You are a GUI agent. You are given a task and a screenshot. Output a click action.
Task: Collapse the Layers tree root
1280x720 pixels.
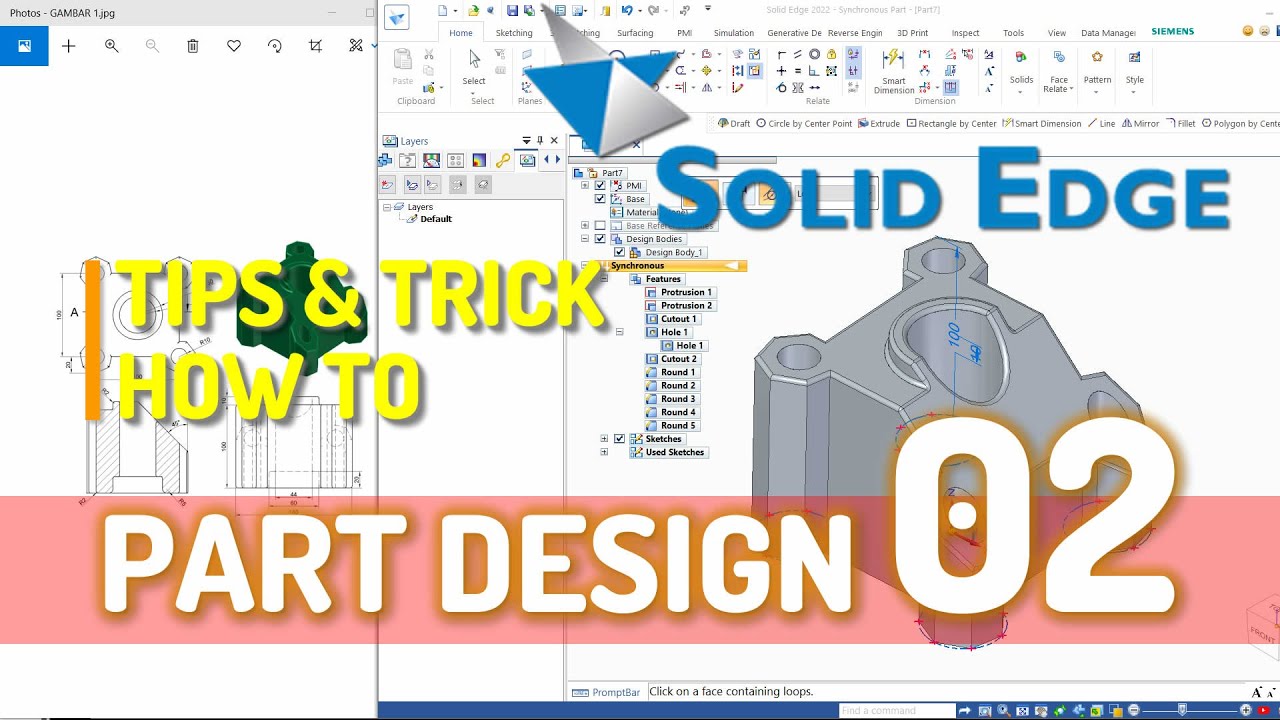click(x=387, y=207)
